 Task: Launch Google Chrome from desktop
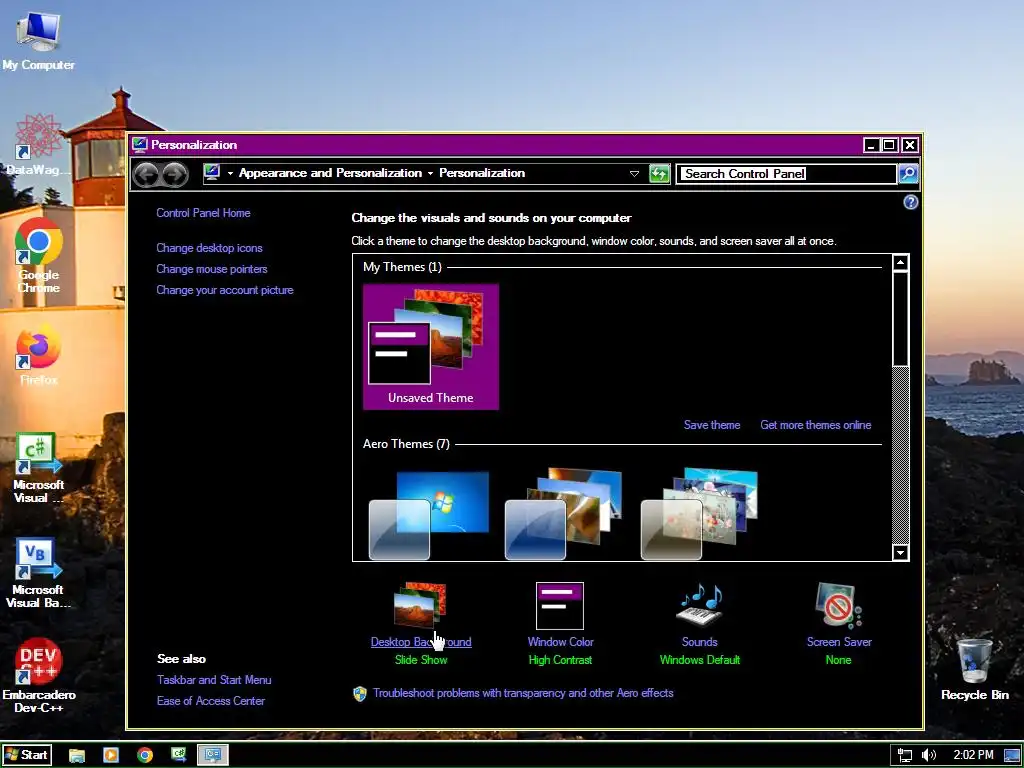(38, 255)
